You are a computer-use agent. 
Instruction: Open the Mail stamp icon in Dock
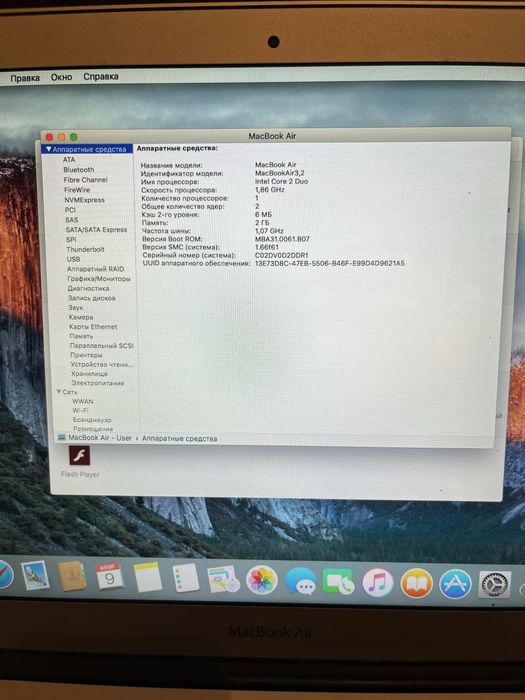35,575
